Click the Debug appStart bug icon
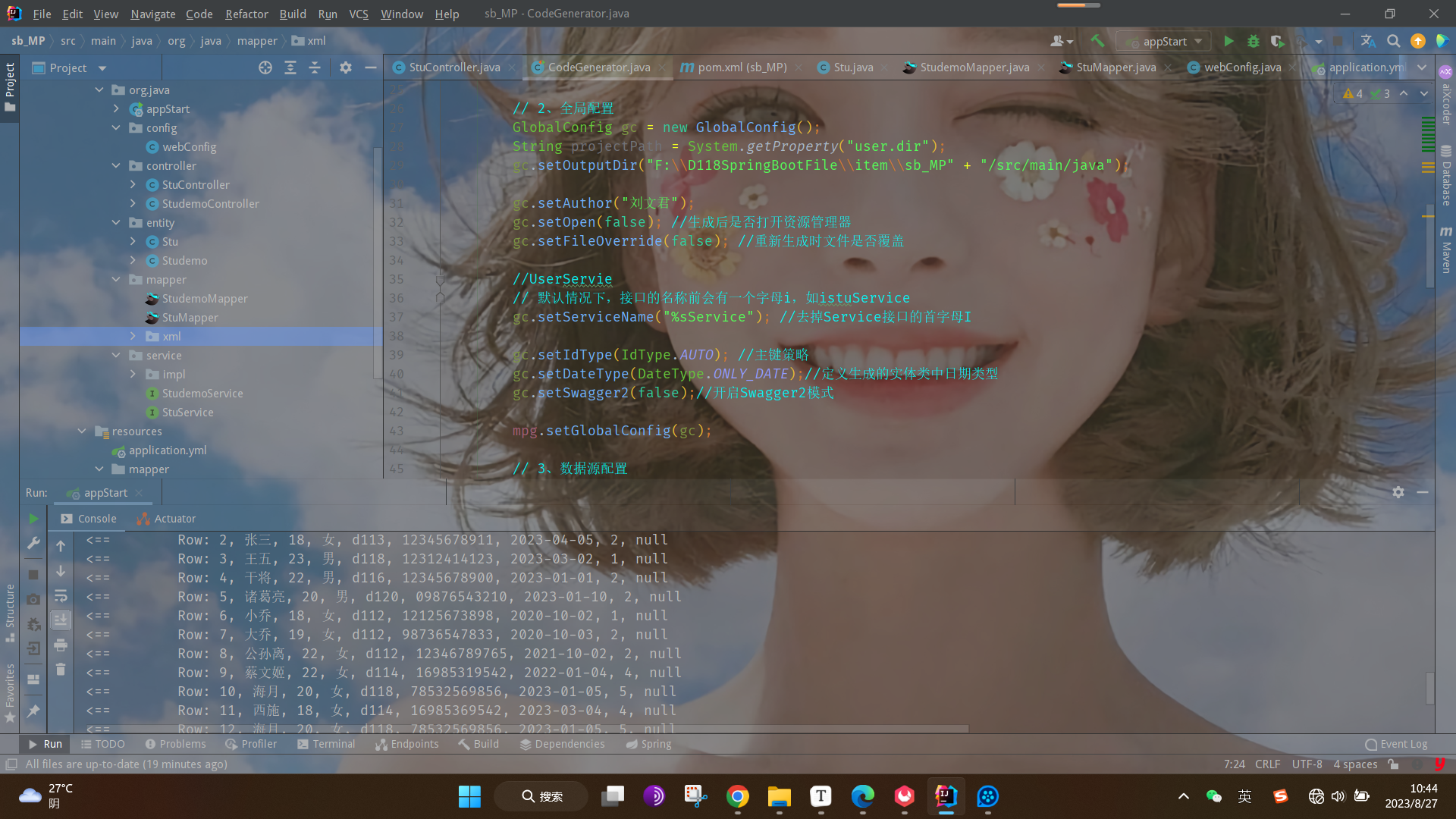Screen dimensions: 1456x819 coord(1253,41)
